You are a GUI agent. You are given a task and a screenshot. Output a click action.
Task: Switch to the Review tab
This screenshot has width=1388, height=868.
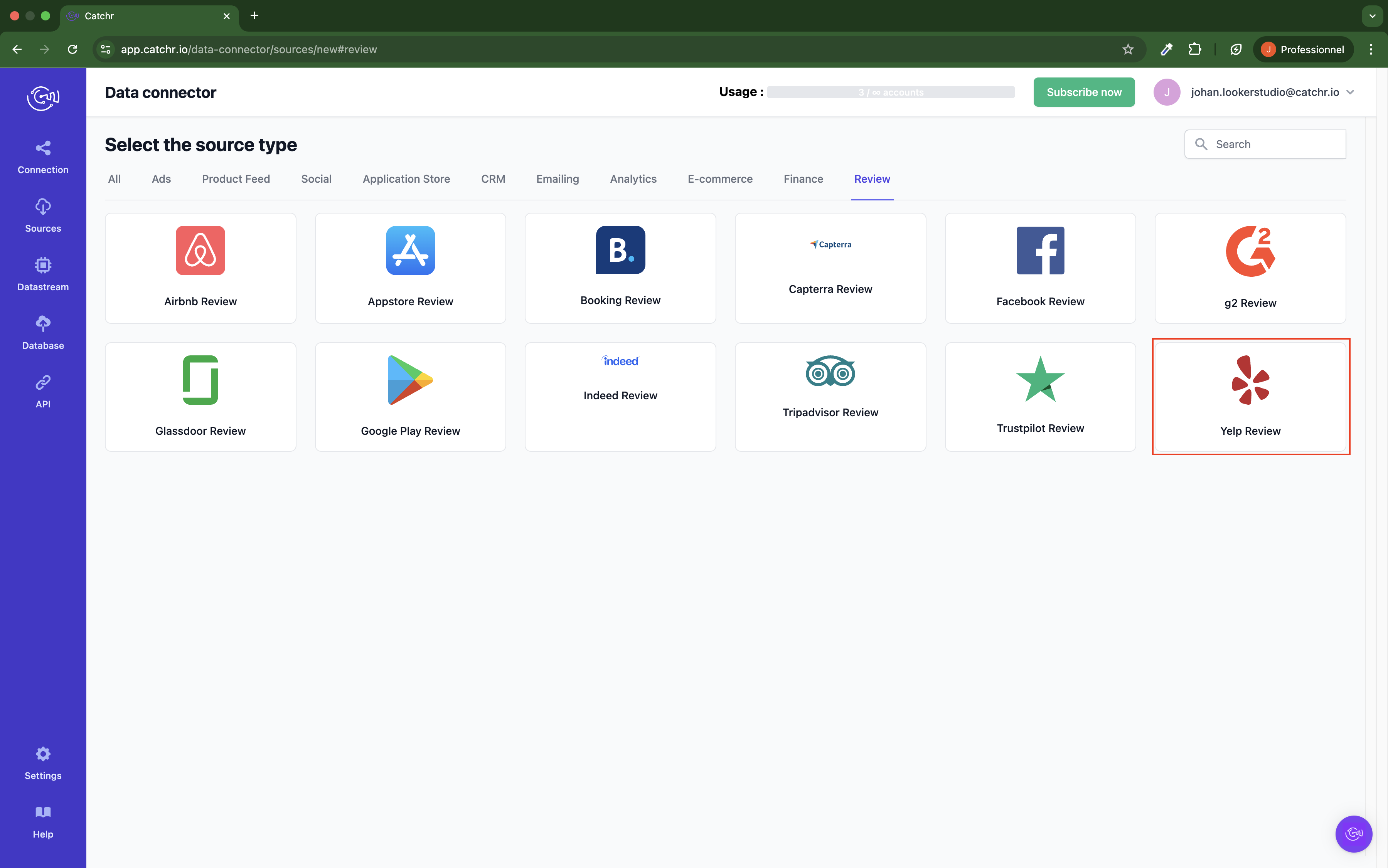point(872,178)
